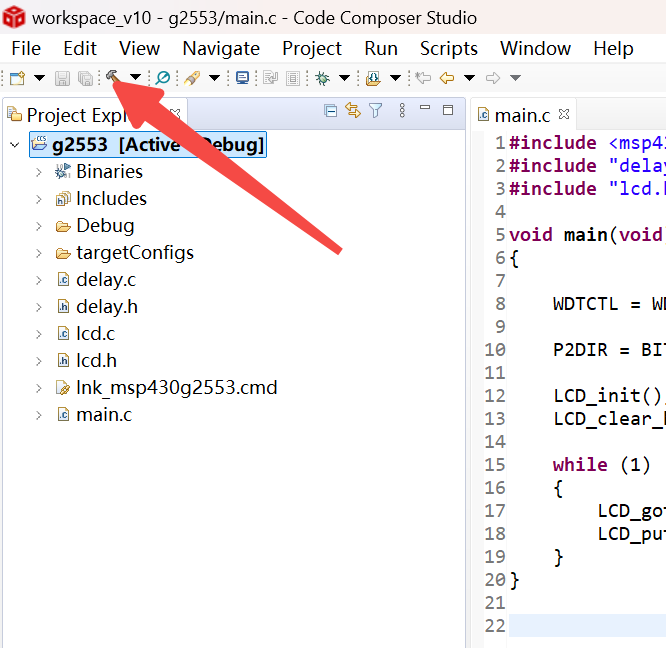Open the View menu
The width and height of the screenshot is (666, 648).
click(x=139, y=48)
